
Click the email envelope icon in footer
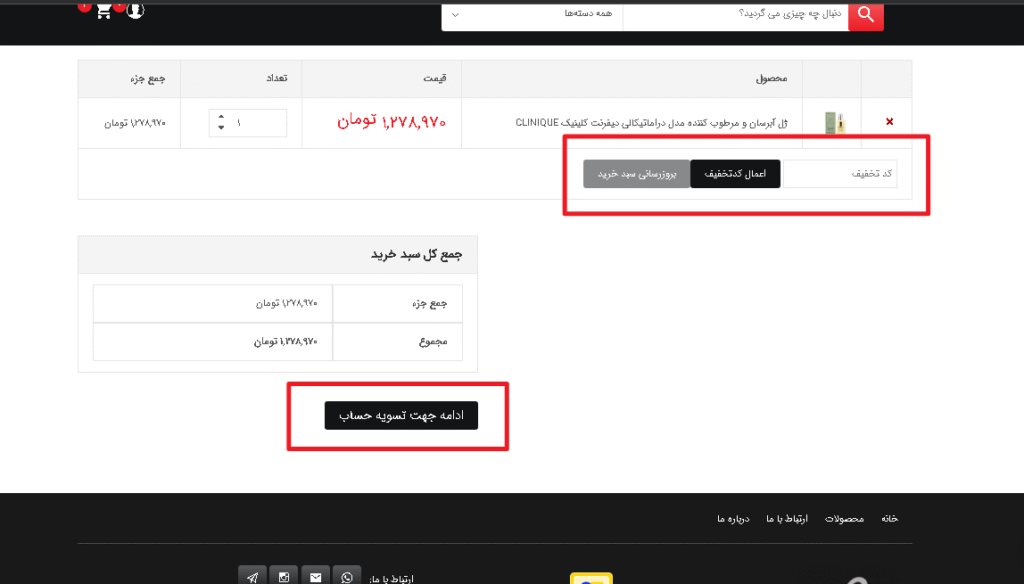pos(315,575)
